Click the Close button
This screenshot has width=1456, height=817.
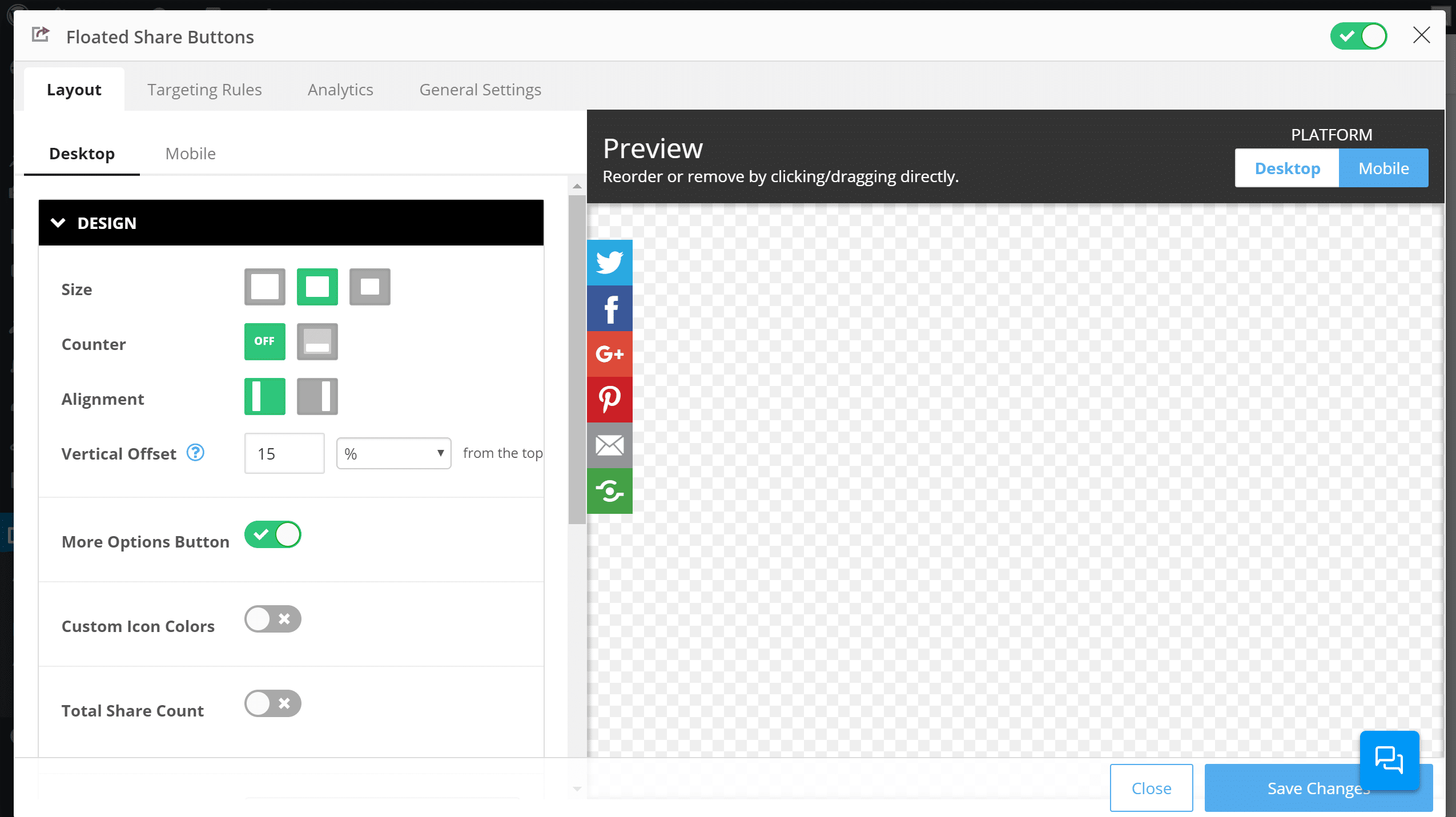tap(1151, 788)
